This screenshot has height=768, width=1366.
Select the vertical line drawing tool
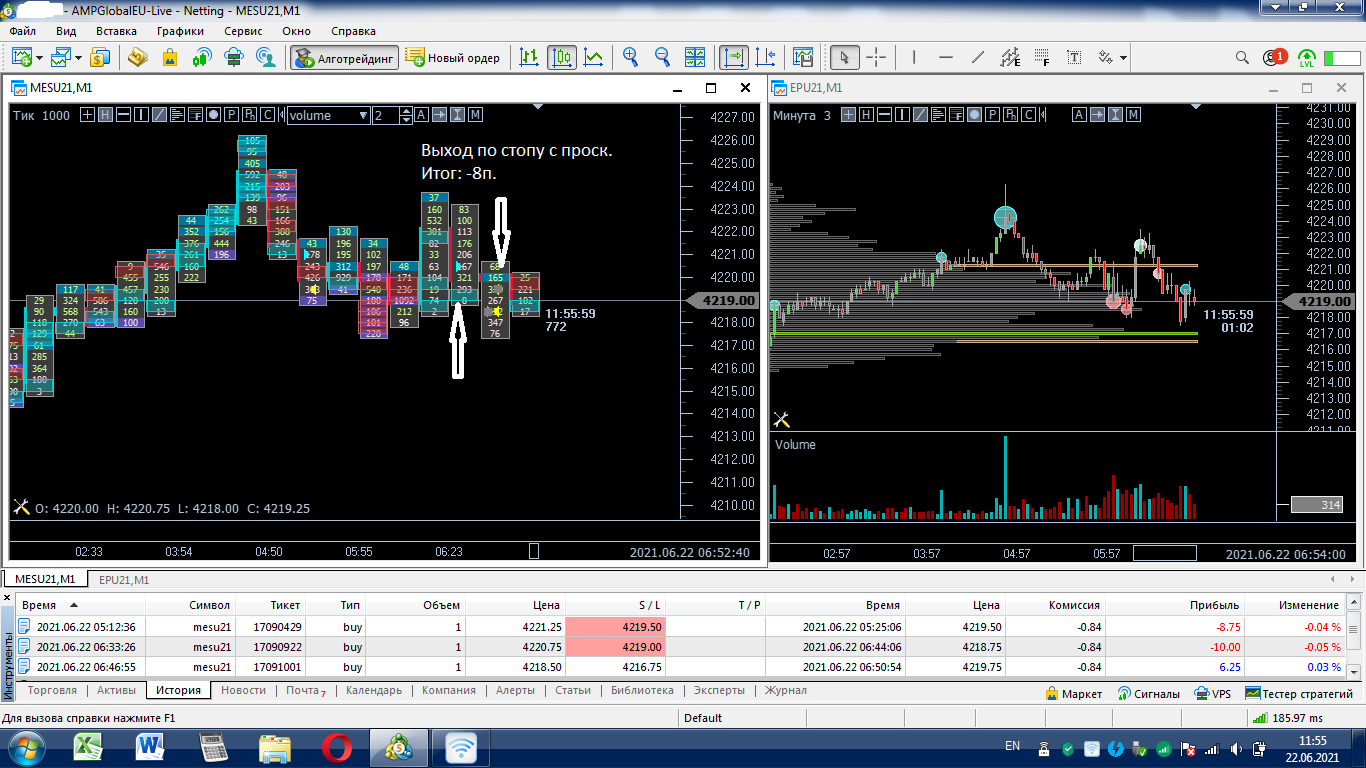[914, 57]
